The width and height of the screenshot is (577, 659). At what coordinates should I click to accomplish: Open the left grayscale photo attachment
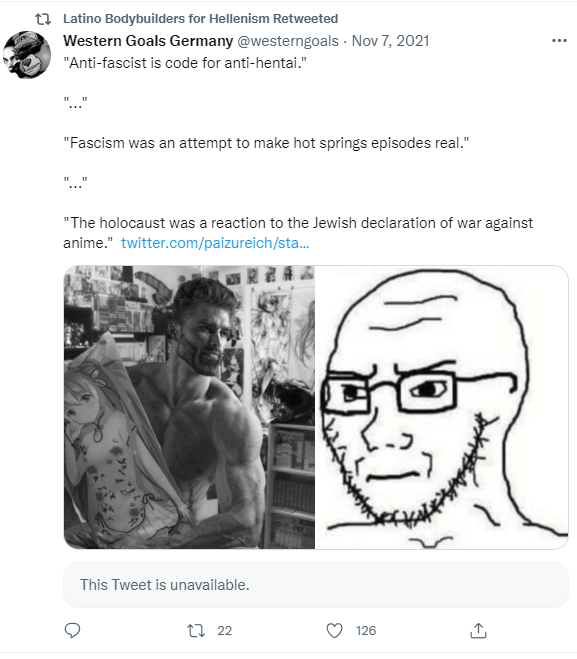189,407
